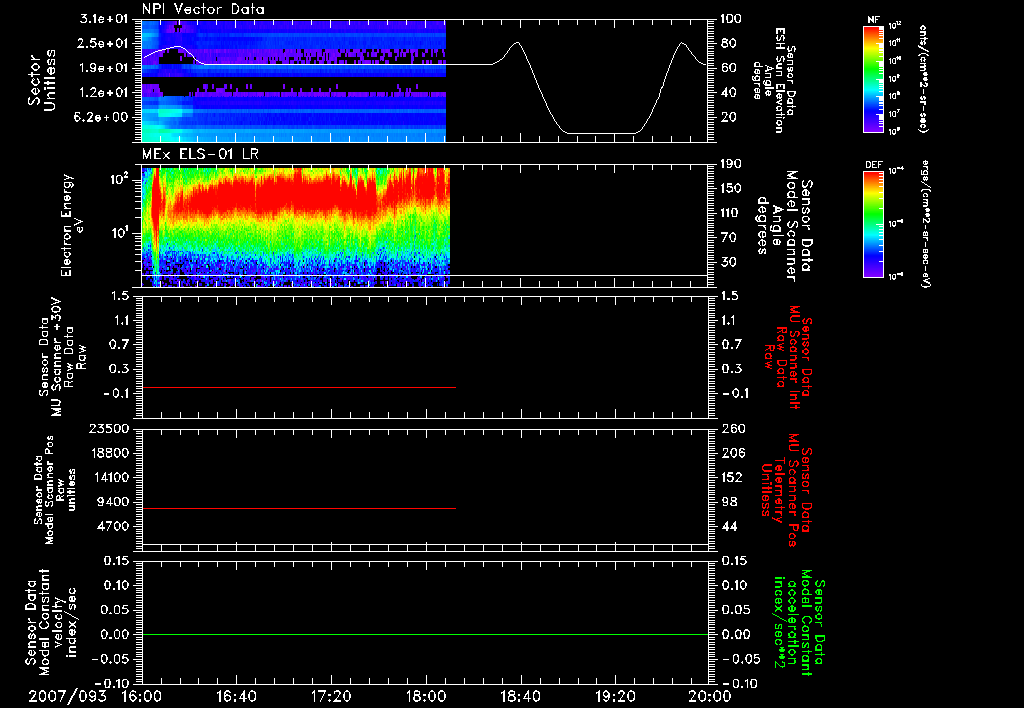Click the 190 scanner angle tick value
Image resolution: width=1024 pixels, height=708 pixels.
[732, 164]
